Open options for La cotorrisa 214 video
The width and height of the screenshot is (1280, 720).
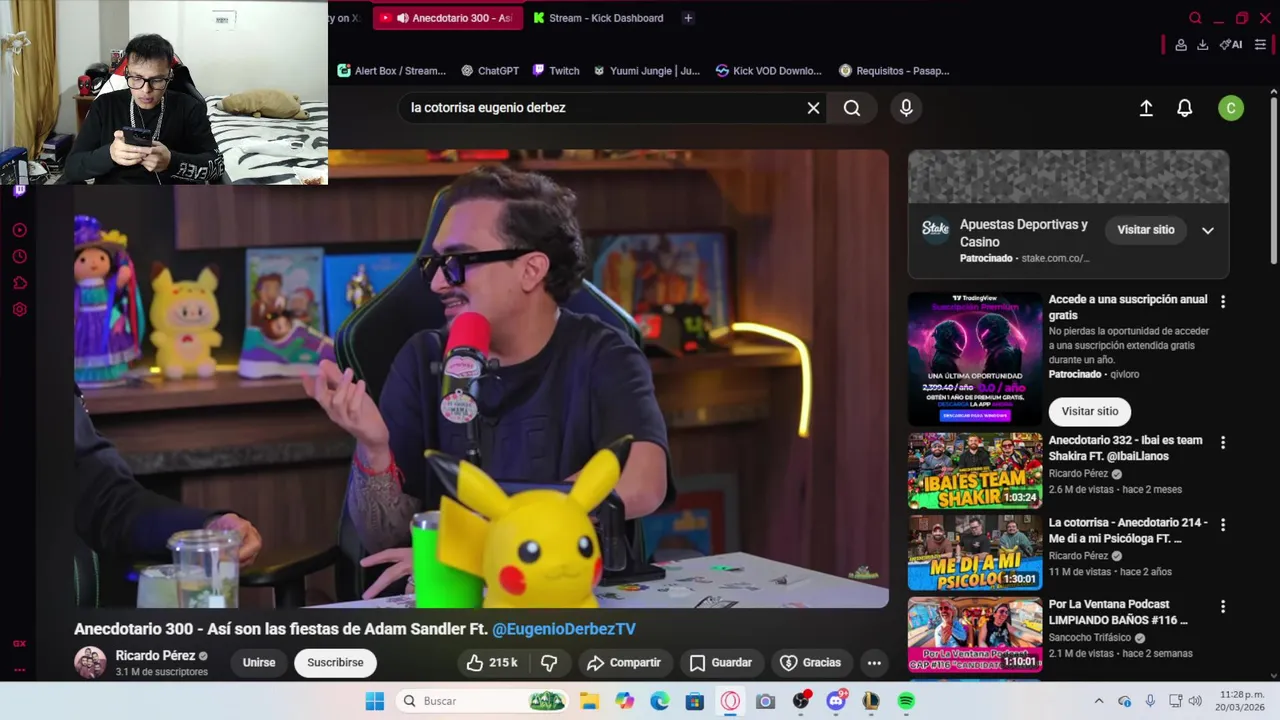(1222, 524)
